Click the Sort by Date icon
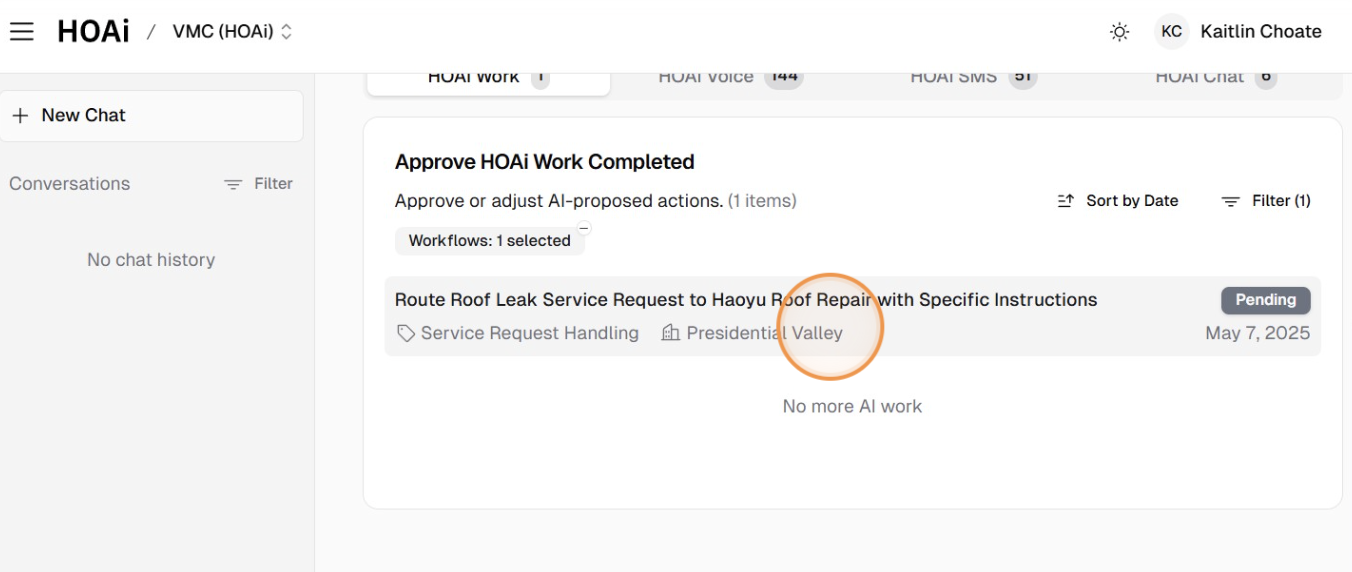1352x572 pixels. tap(1066, 201)
